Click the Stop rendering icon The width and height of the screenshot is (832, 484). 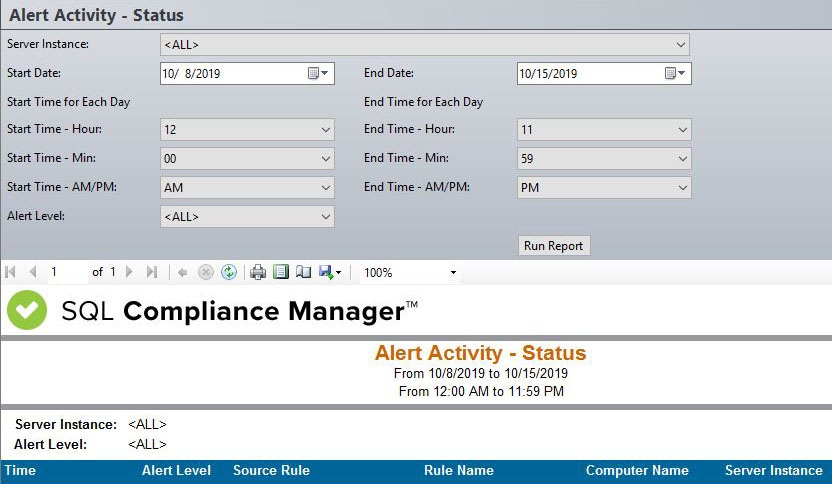206,272
